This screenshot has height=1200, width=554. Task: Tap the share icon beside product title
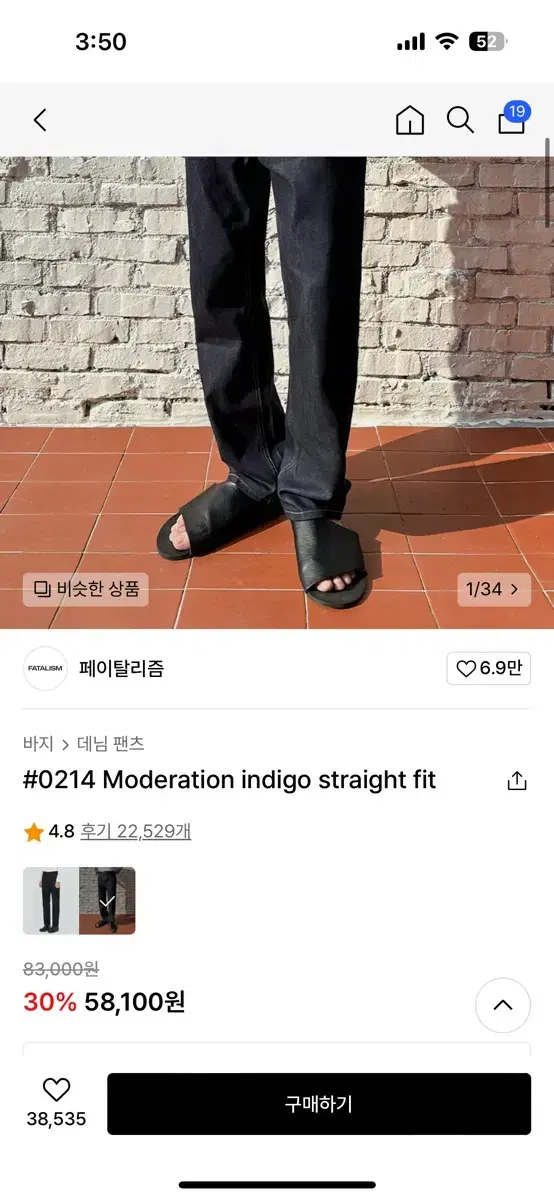[516, 781]
